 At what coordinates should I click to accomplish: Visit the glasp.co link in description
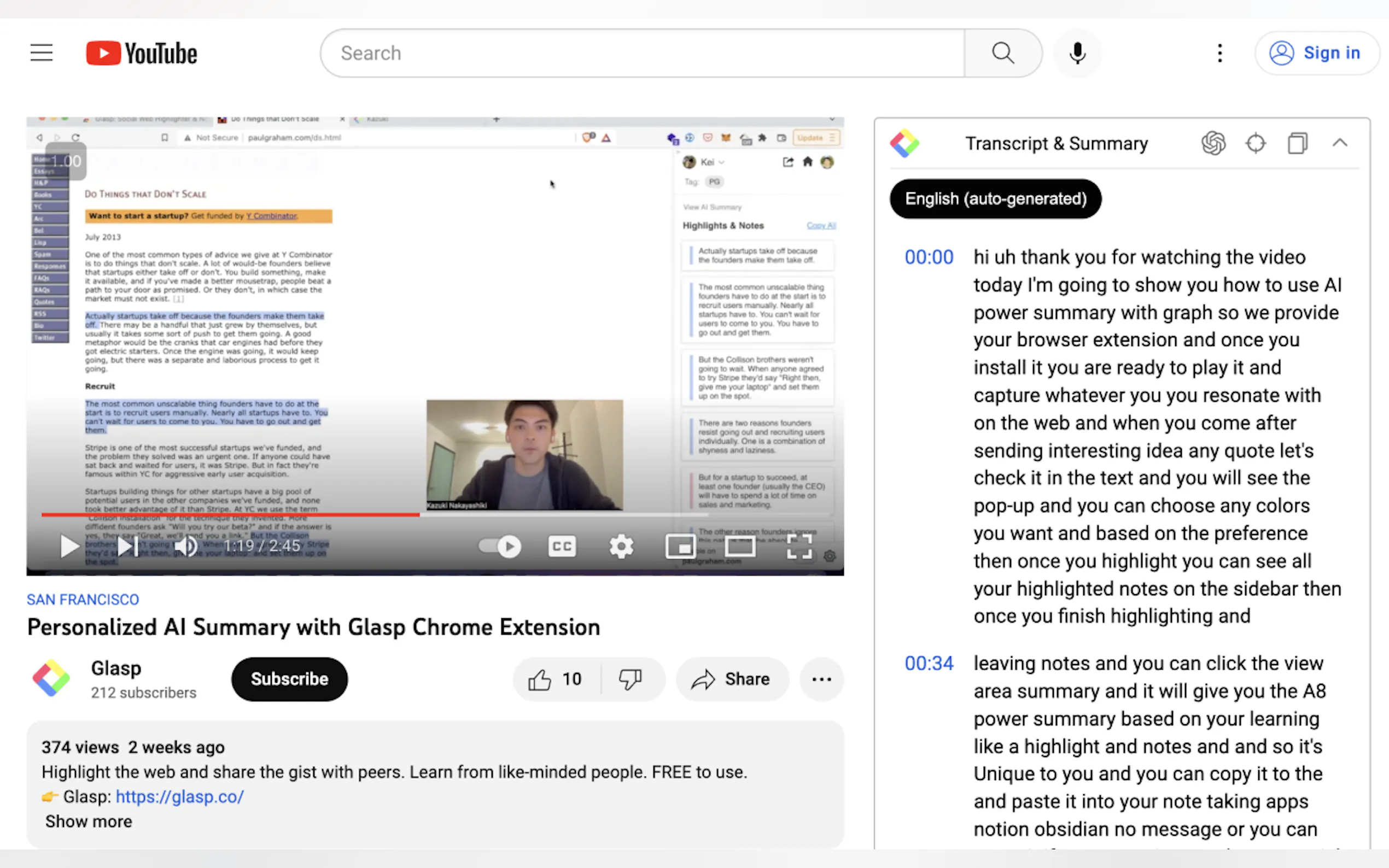click(180, 796)
